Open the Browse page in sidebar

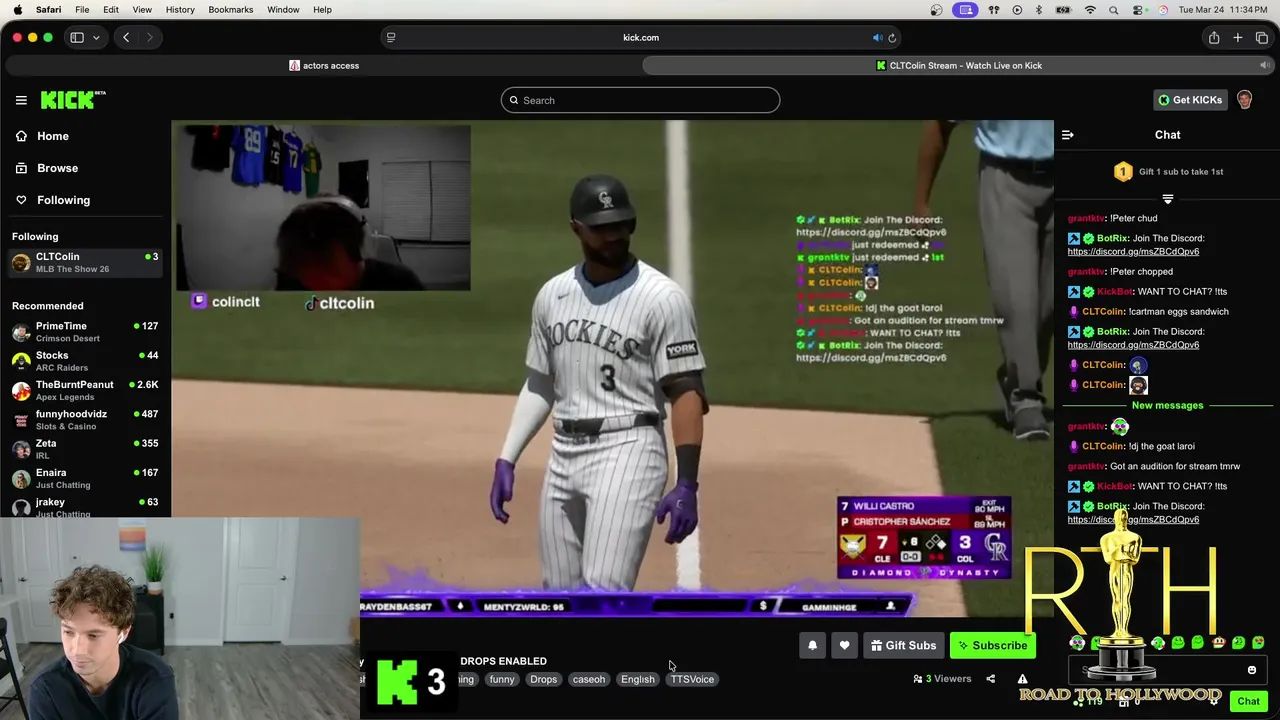click(x=57, y=168)
